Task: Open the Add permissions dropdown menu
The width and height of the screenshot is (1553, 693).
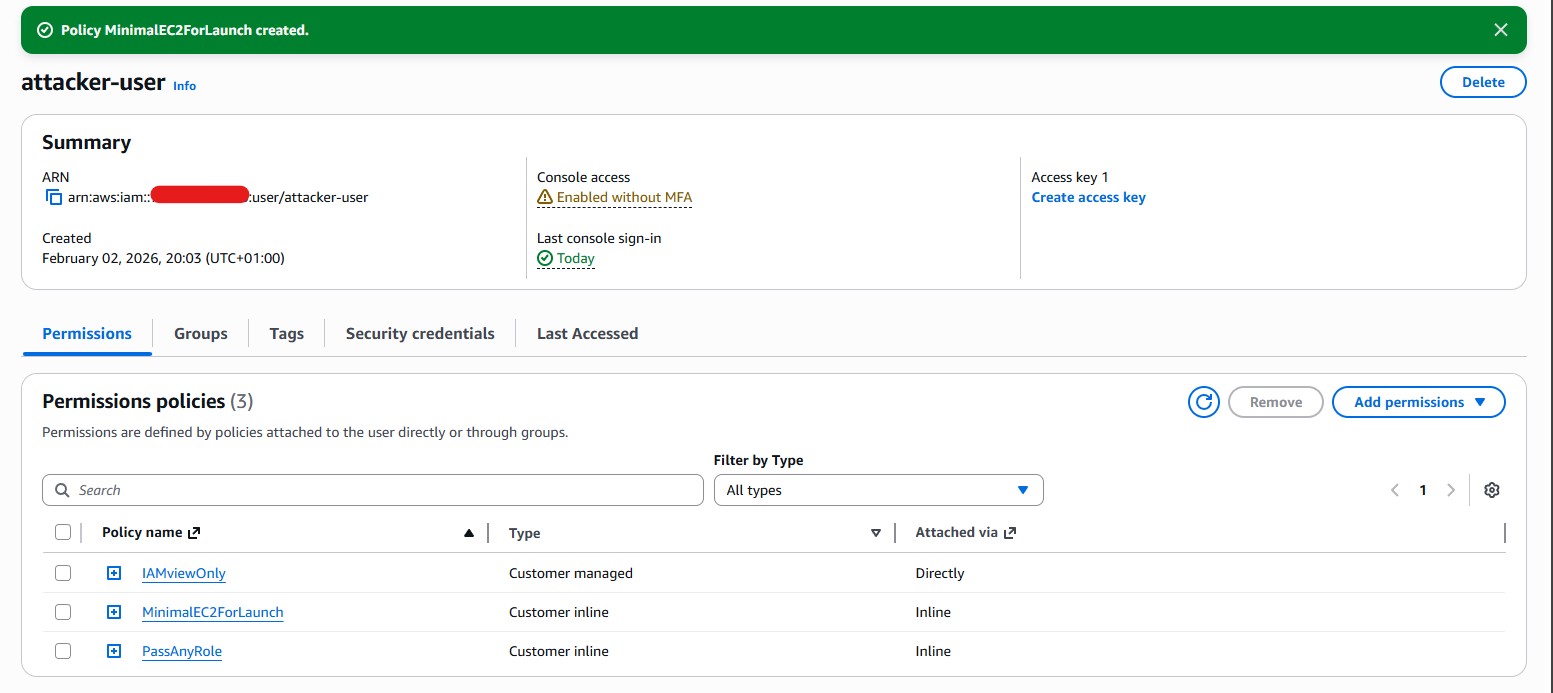Action: [x=1417, y=402]
